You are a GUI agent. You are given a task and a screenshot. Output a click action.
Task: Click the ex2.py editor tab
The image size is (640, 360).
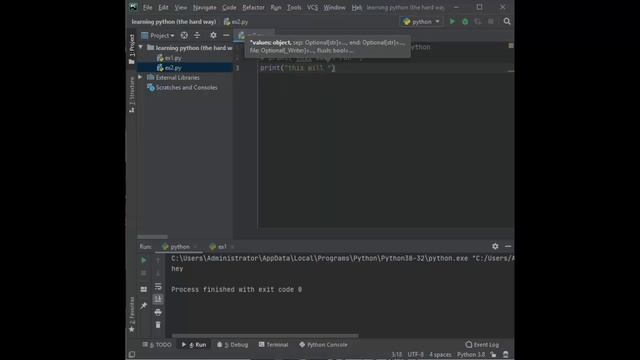(x=253, y=36)
